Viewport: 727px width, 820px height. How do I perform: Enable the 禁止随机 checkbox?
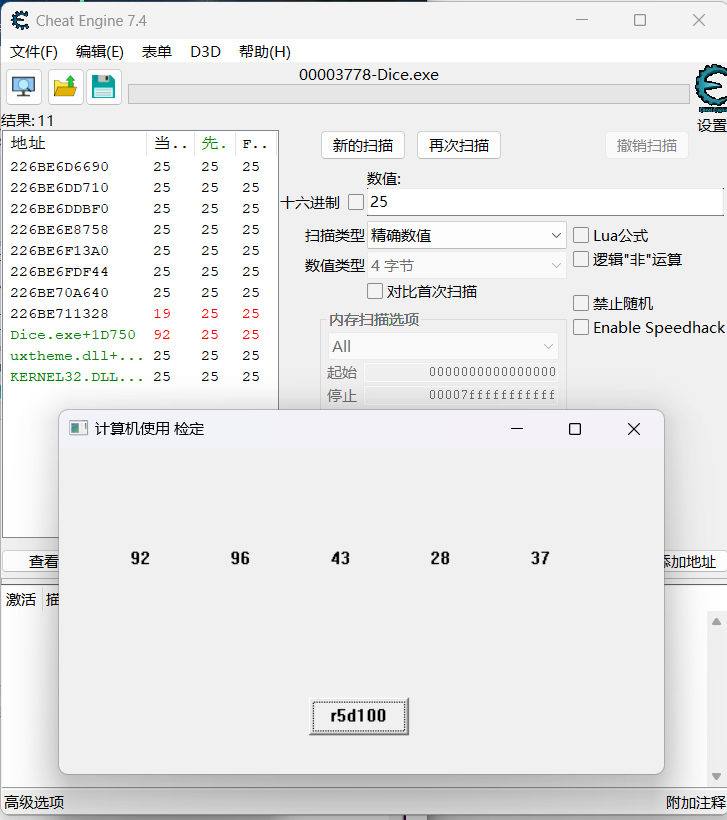[x=581, y=303]
